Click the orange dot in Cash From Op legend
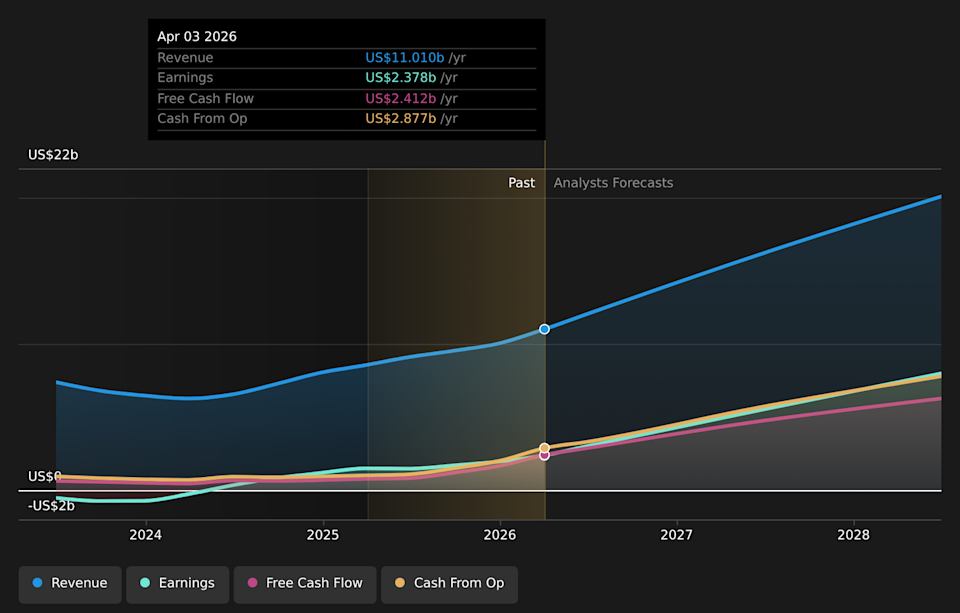The image size is (960, 613). tap(400, 583)
